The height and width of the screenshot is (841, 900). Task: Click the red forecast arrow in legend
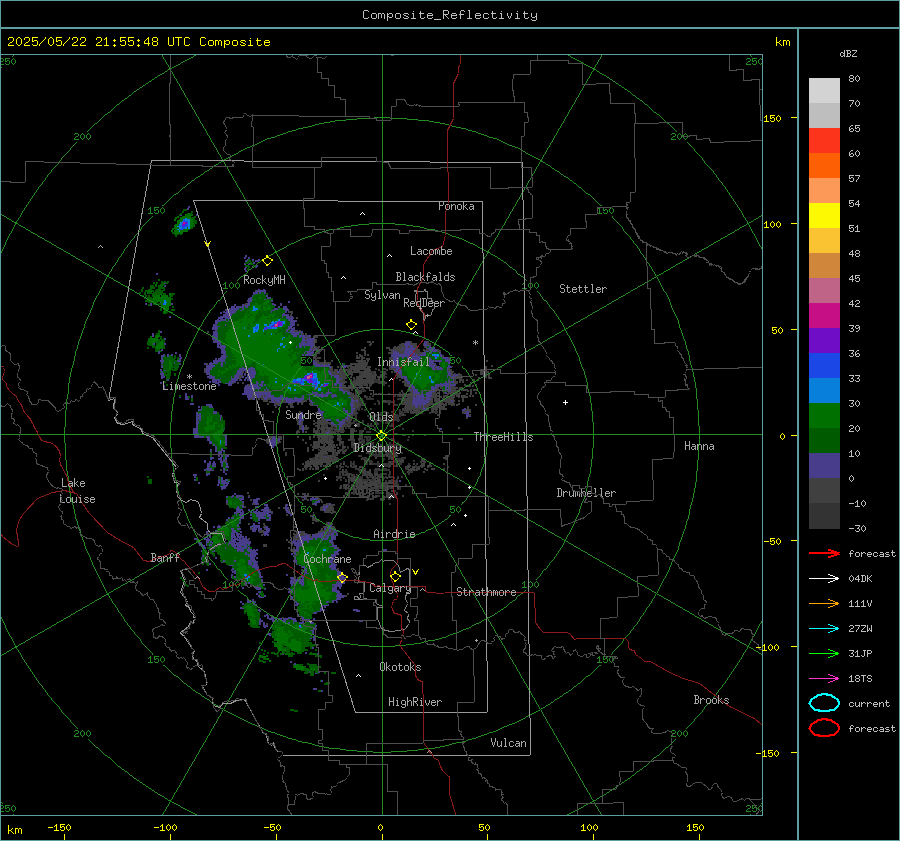824,553
